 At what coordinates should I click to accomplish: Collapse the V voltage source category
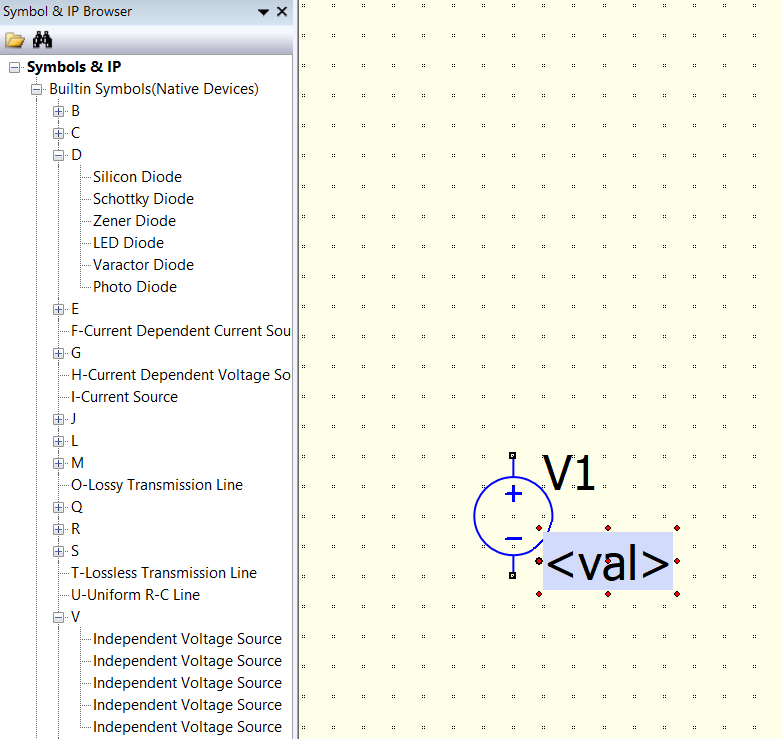click(59, 617)
